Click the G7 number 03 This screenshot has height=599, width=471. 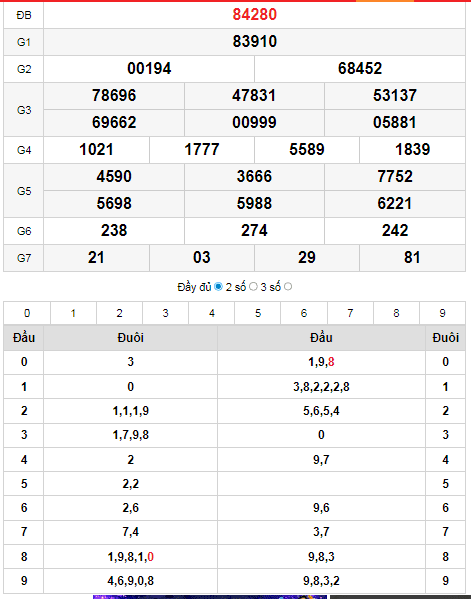pos(202,257)
